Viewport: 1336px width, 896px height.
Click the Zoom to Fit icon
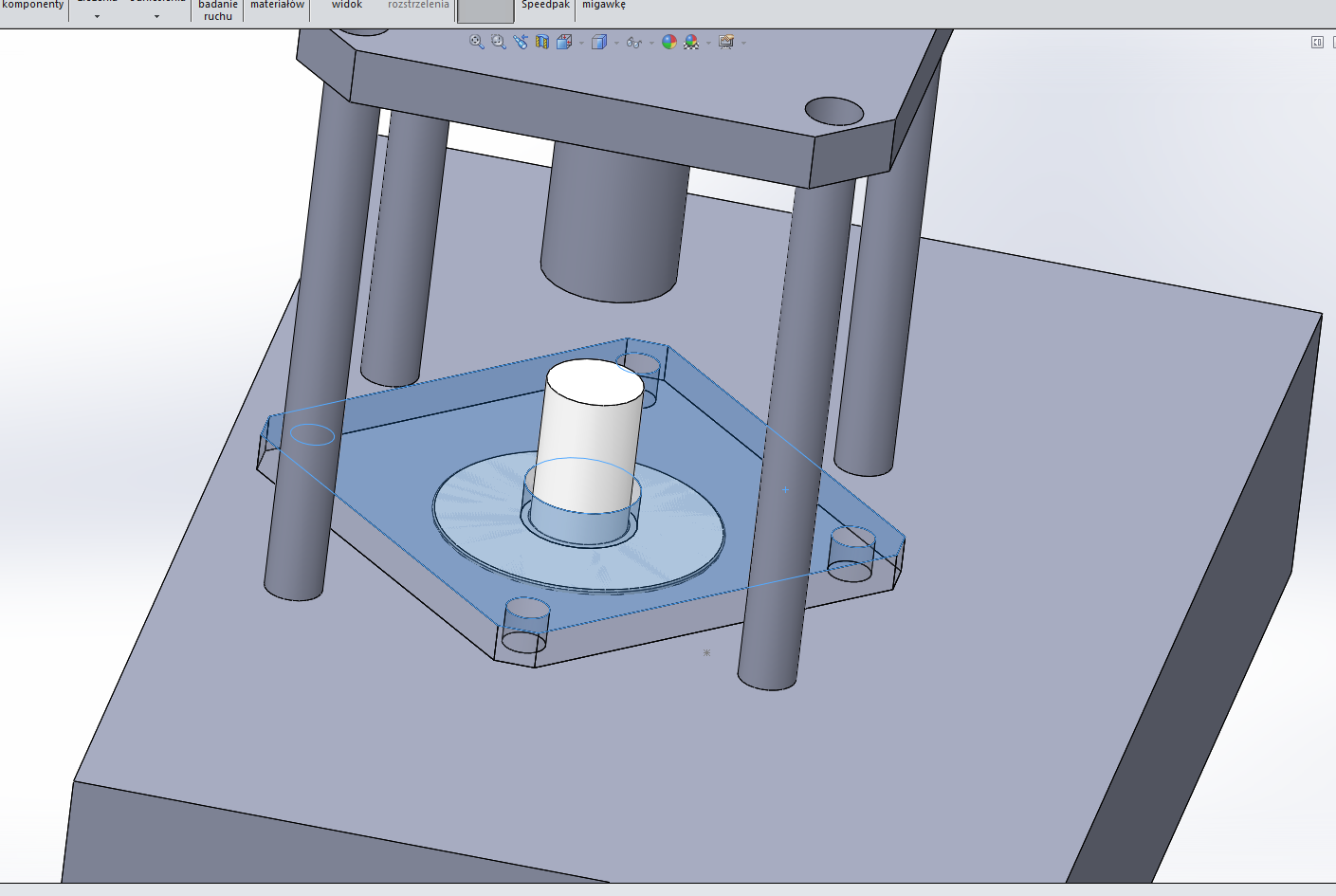click(x=477, y=42)
